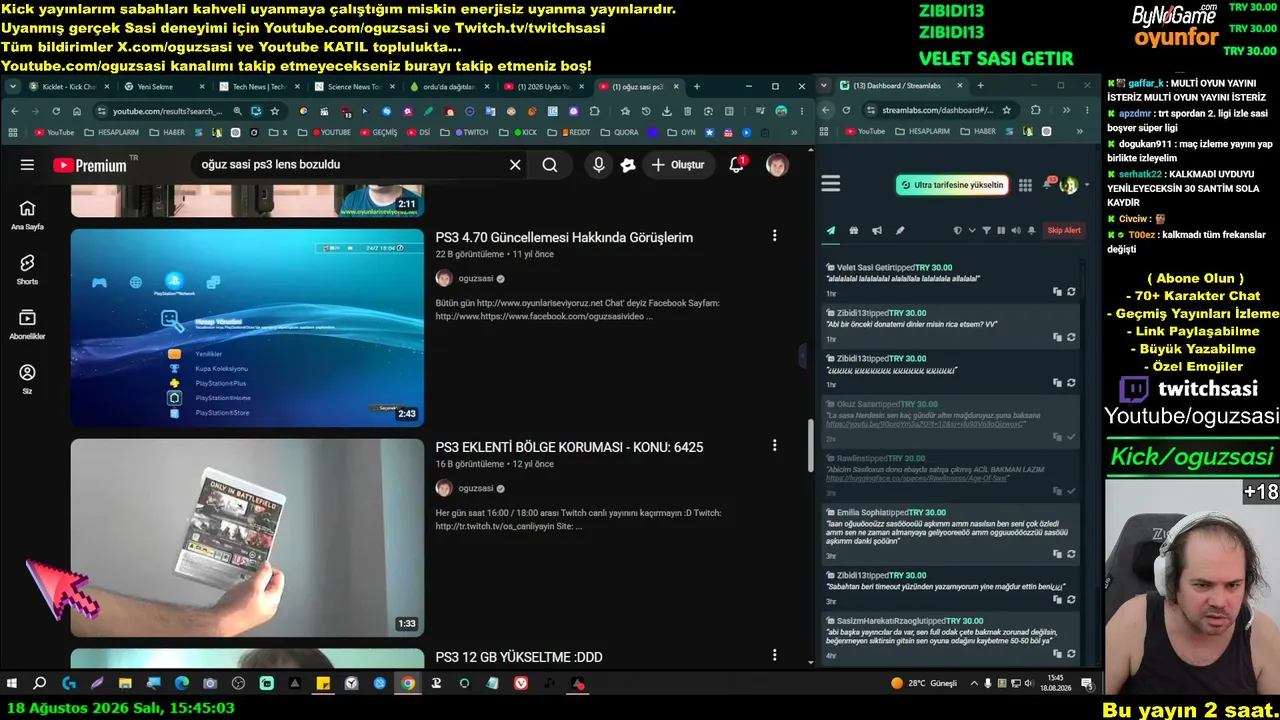Open Shorts in YouTube sidebar
This screenshot has width=1280, height=720.
pyautogui.click(x=27, y=270)
